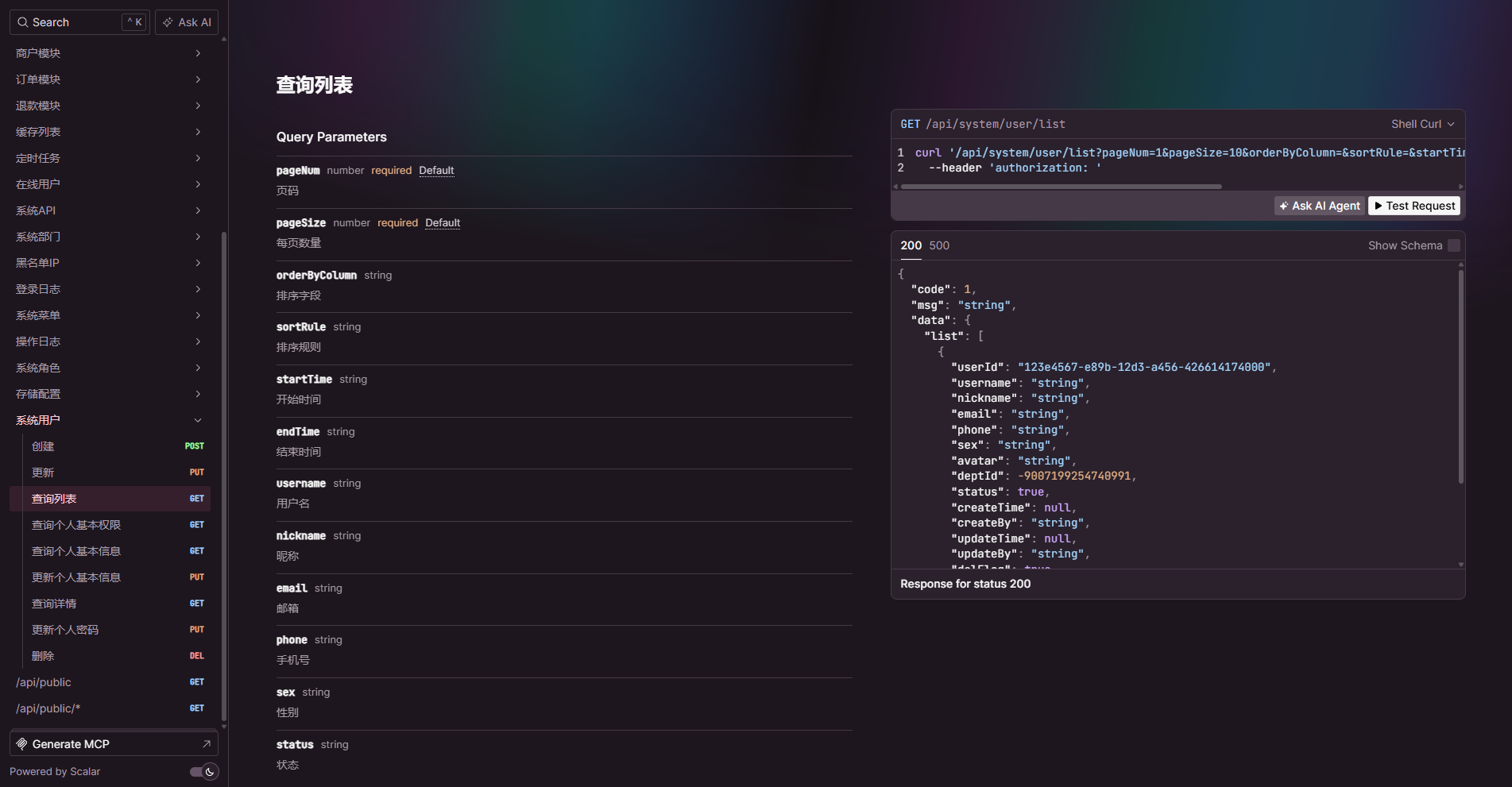The image size is (1512, 787).
Task: Expand 缓存列表 section
Action: [x=109, y=132]
